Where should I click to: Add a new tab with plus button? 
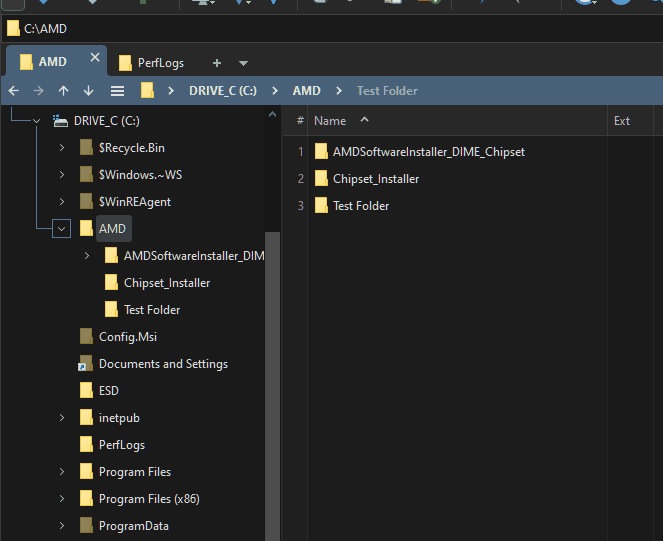pos(217,63)
